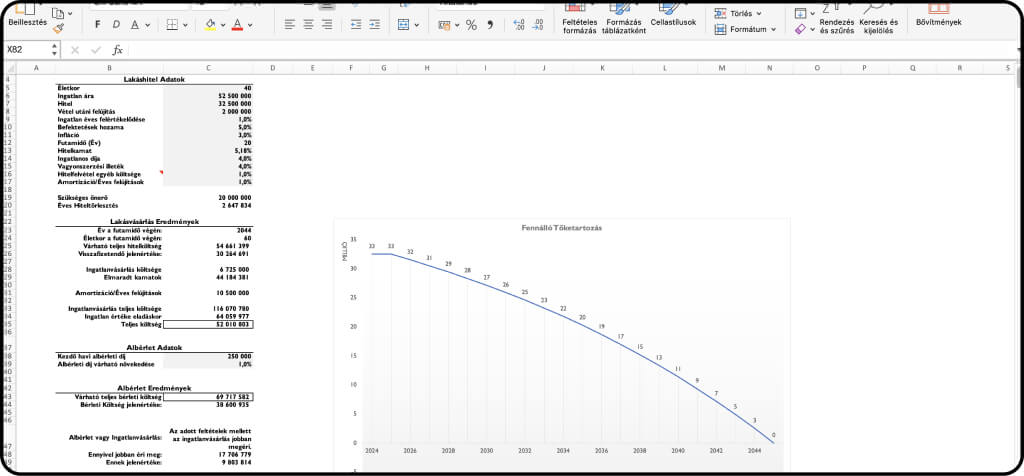The image size is (1024, 476).
Task: Open the Törlés dropdown
Action: coord(739,13)
